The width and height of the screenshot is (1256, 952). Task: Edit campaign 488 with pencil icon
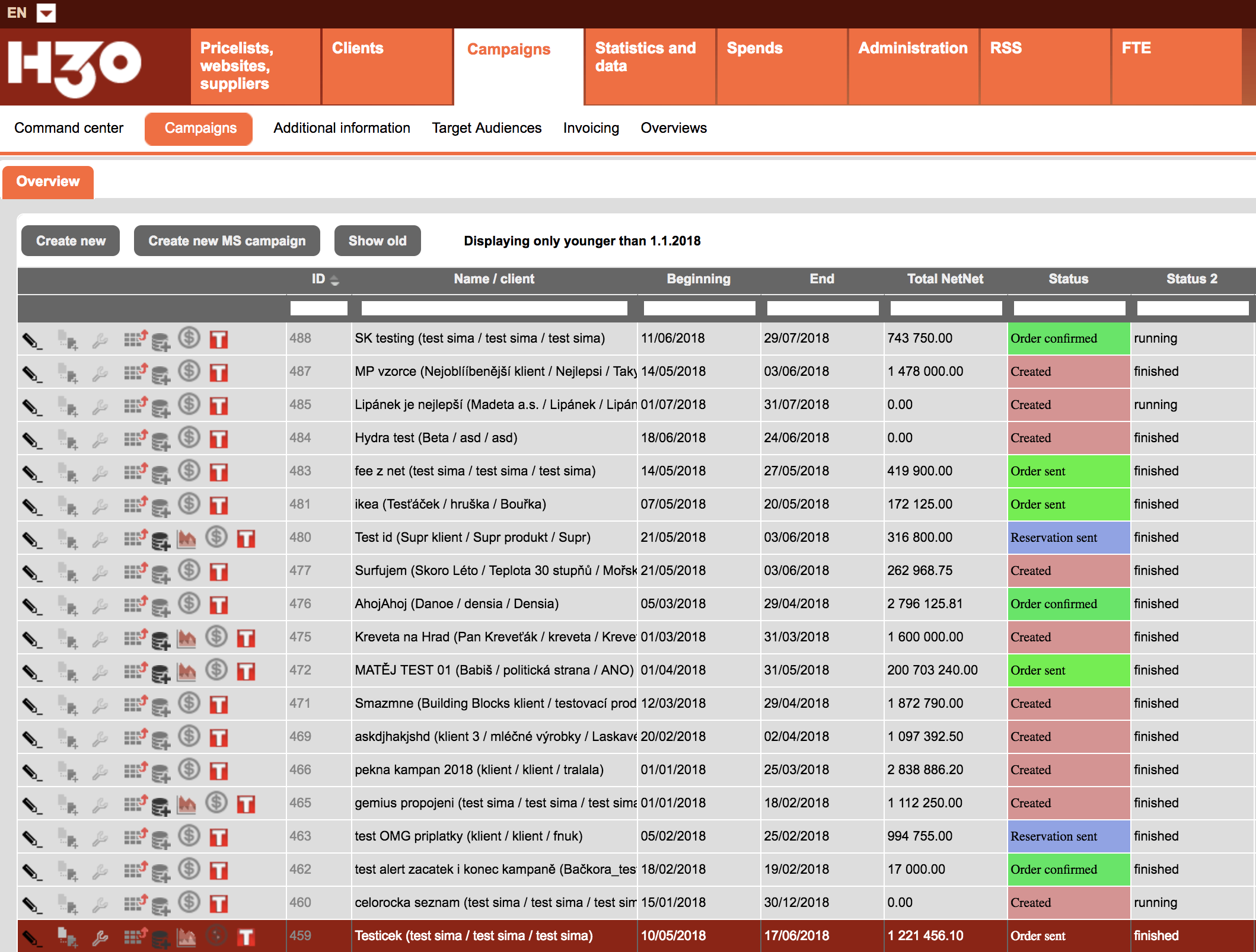(x=32, y=341)
